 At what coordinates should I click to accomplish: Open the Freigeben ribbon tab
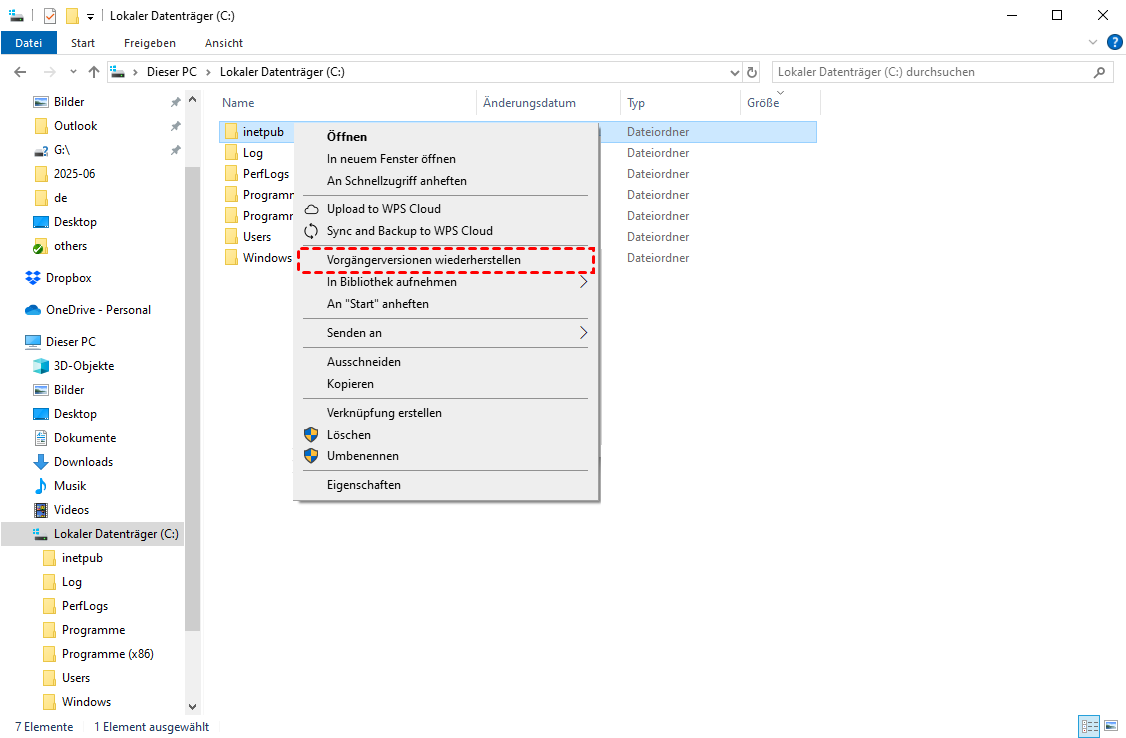149,43
